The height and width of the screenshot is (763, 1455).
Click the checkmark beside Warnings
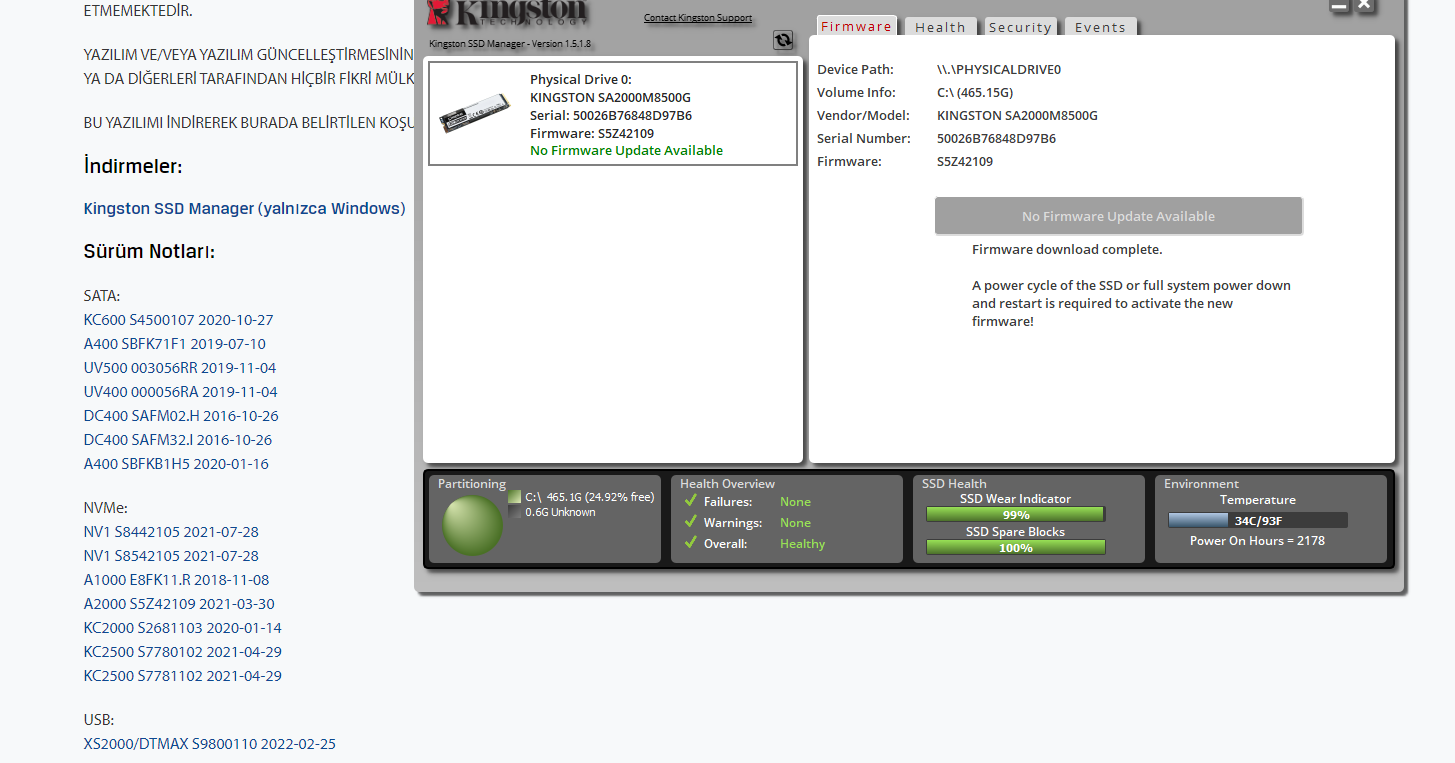pos(690,522)
